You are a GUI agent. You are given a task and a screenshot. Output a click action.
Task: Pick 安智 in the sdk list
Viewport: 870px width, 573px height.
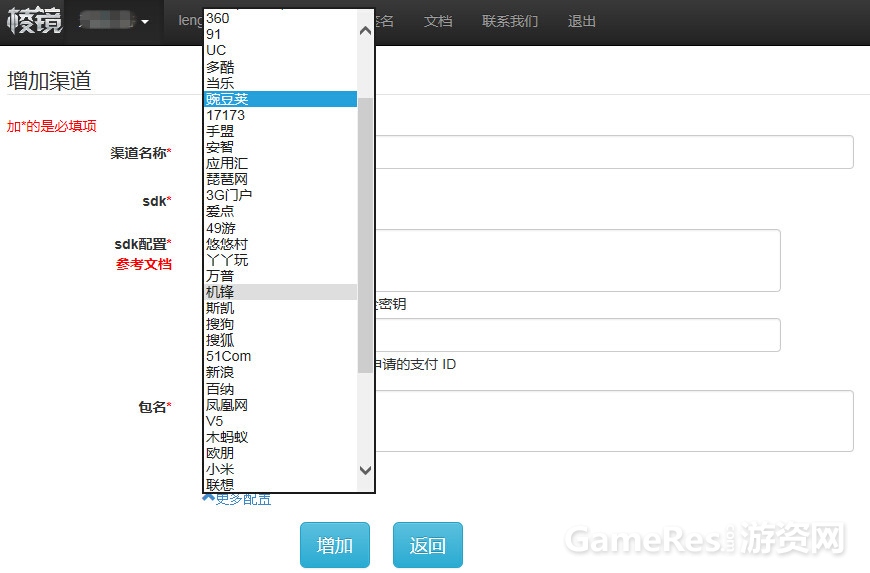tap(281, 147)
